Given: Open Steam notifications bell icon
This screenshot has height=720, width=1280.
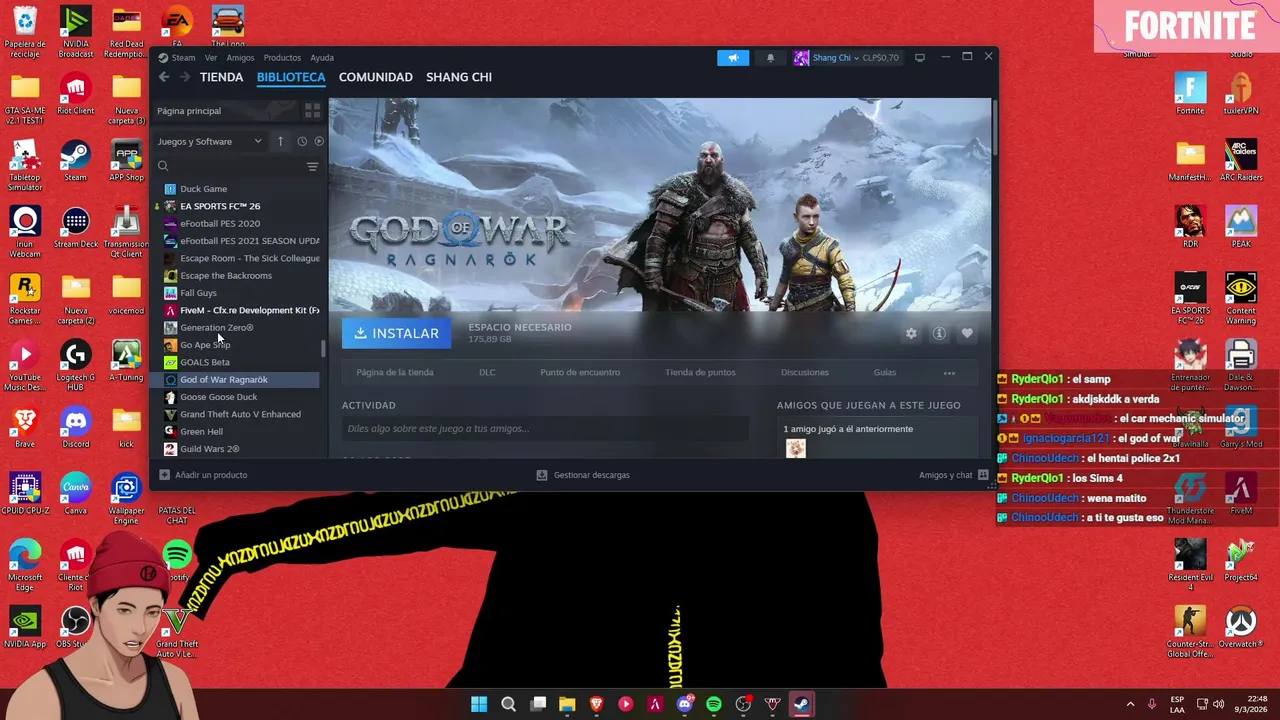Looking at the screenshot, I should point(770,58).
